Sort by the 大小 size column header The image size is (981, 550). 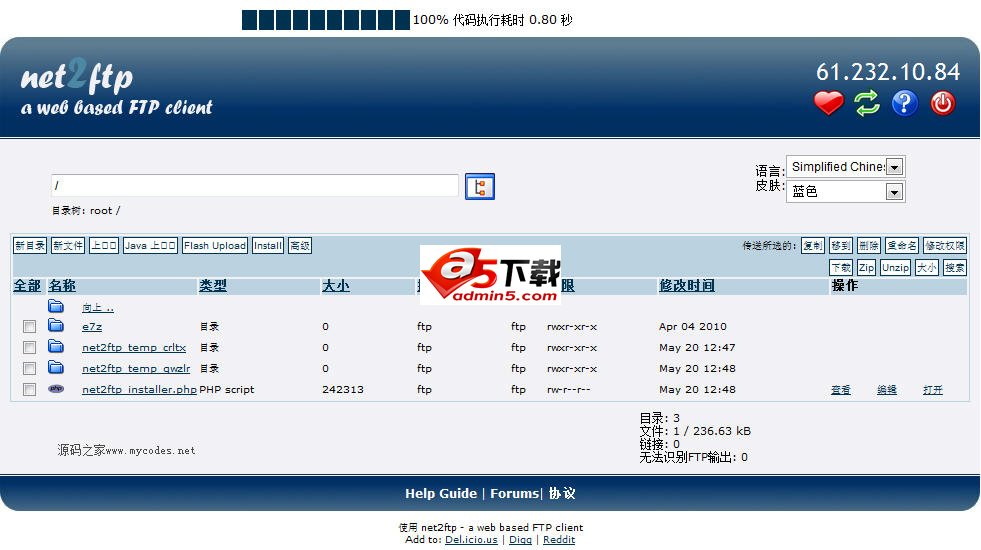336,286
